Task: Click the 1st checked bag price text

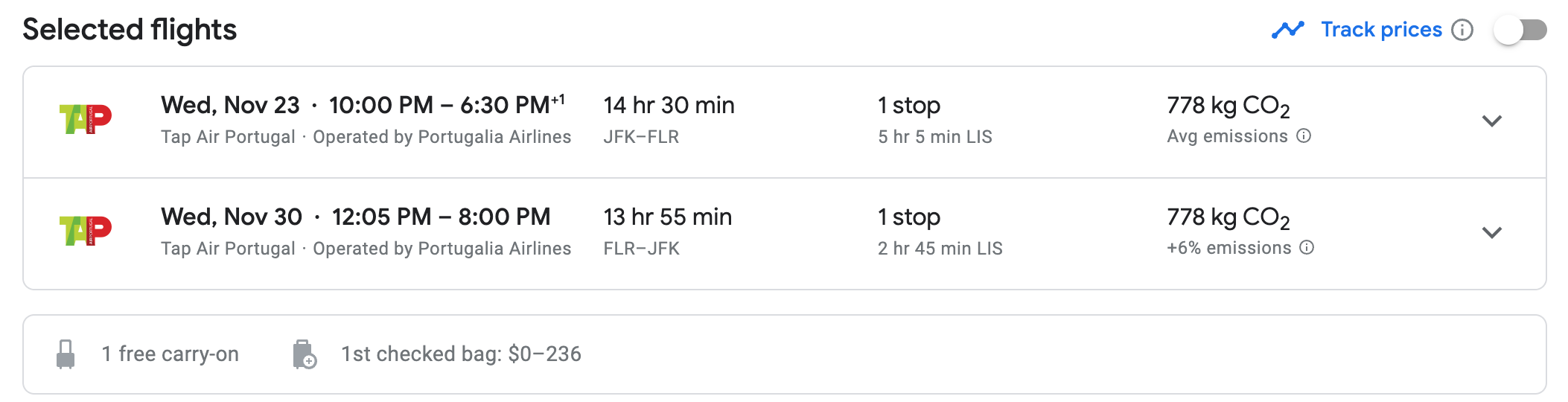Action: 461,354
